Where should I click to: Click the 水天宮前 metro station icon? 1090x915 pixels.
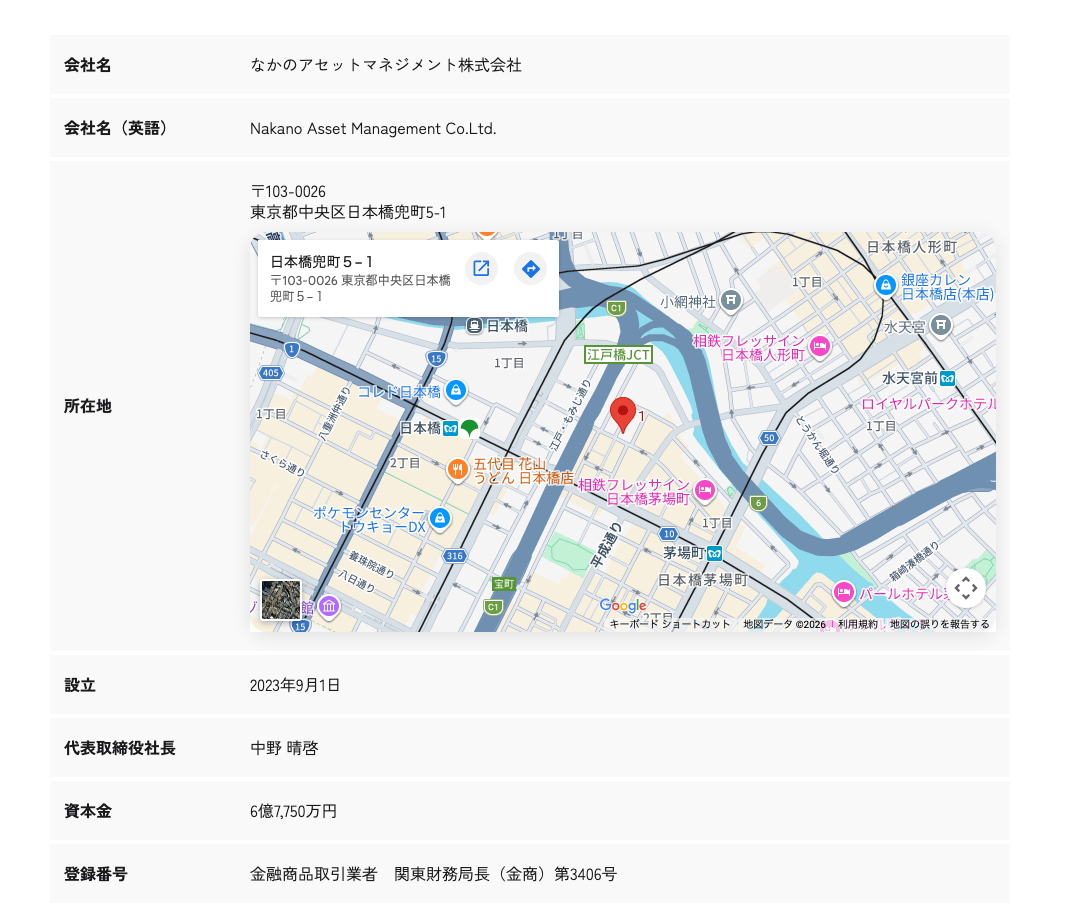(947, 378)
